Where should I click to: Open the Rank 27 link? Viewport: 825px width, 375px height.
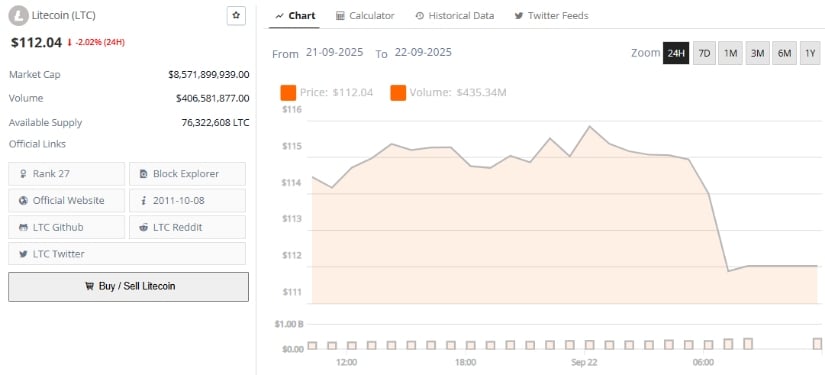(67, 174)
